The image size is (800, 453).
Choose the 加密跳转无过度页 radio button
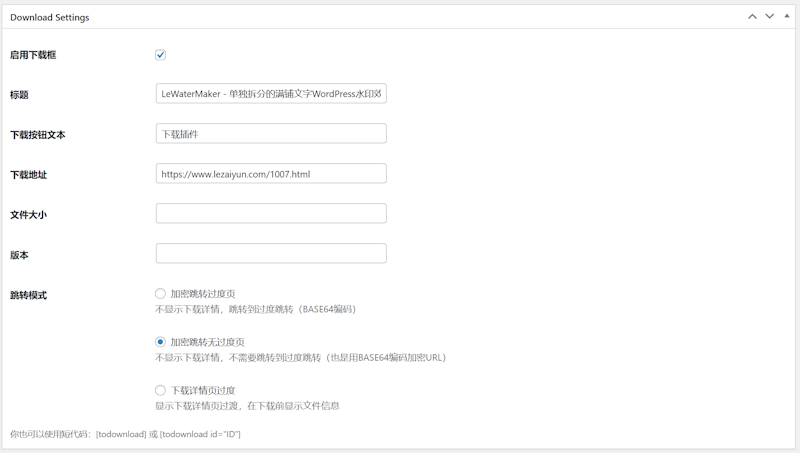coord(160,342)
